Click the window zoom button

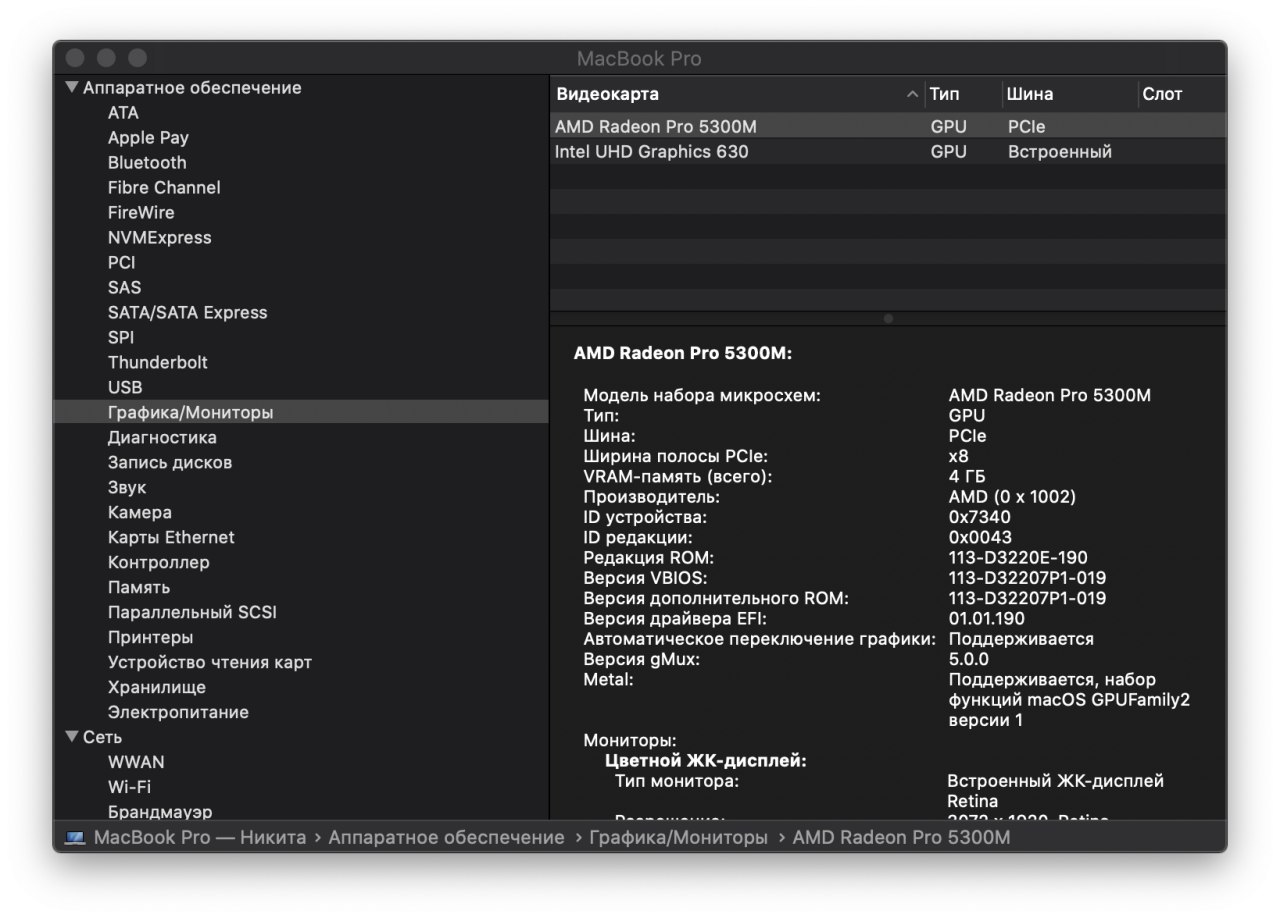pos(137,58)
